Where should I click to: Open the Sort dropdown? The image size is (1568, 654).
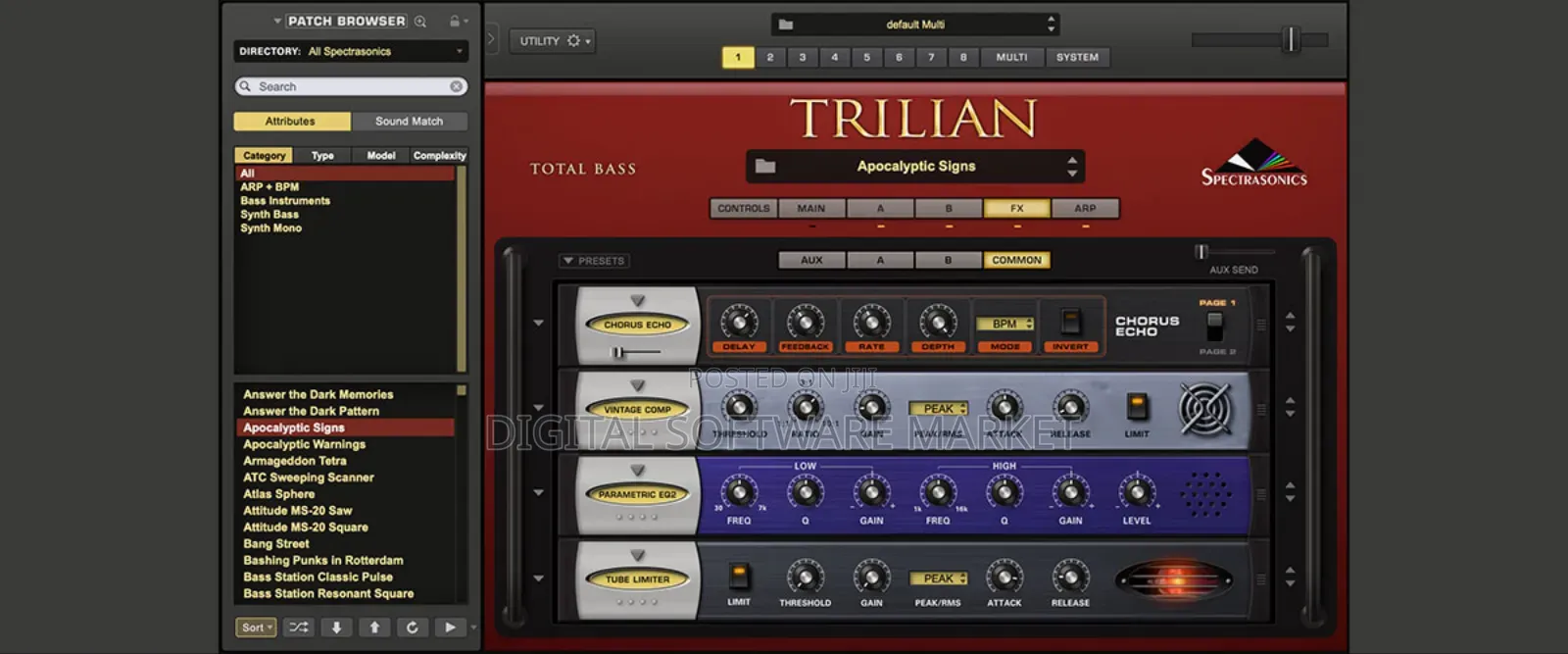[256, 628]
